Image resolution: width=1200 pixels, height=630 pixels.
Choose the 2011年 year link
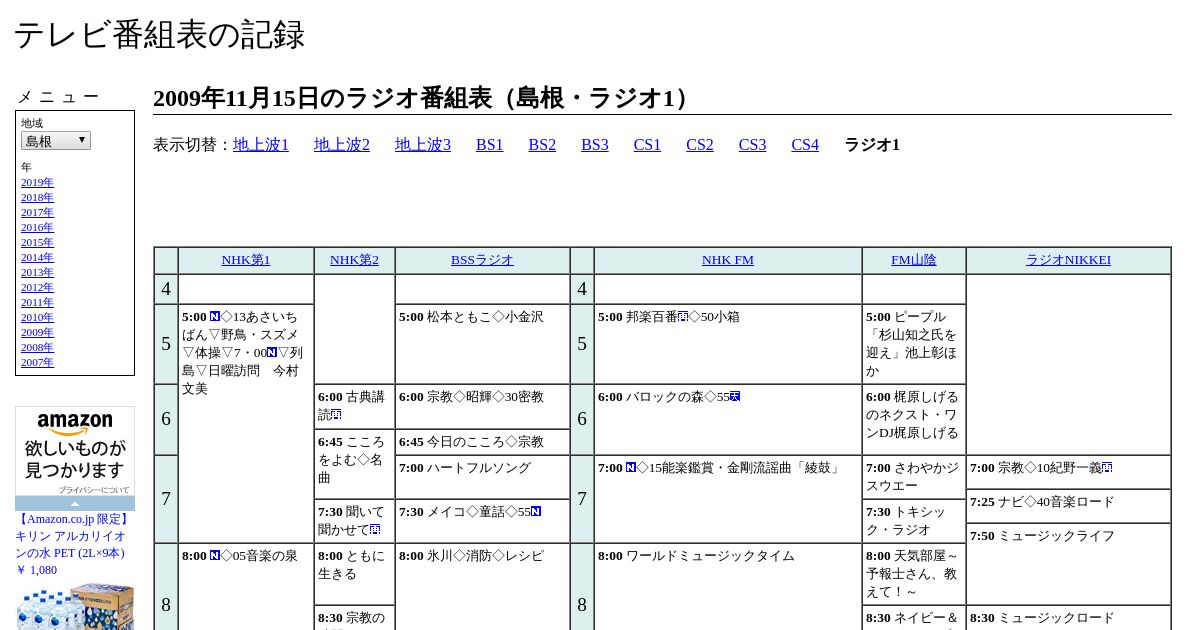pyautogui.click(x=37, y=303)
